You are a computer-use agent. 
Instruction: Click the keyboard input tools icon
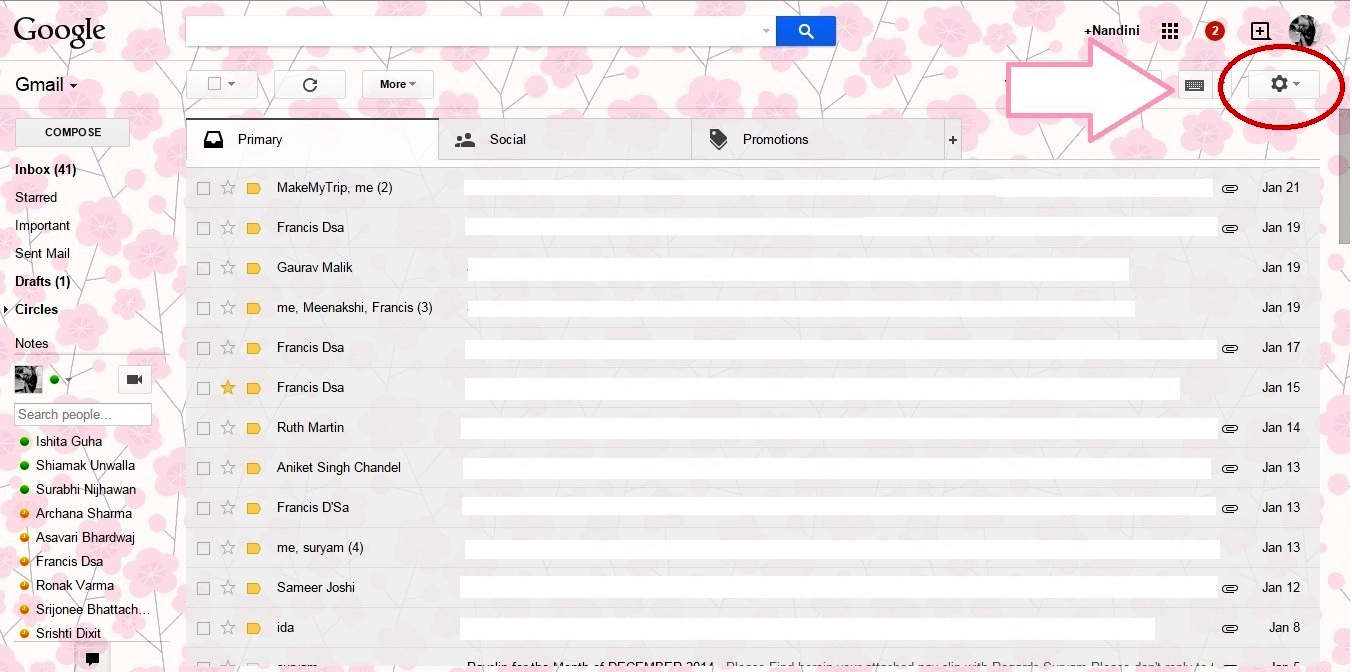click(x=1194, y=85)
